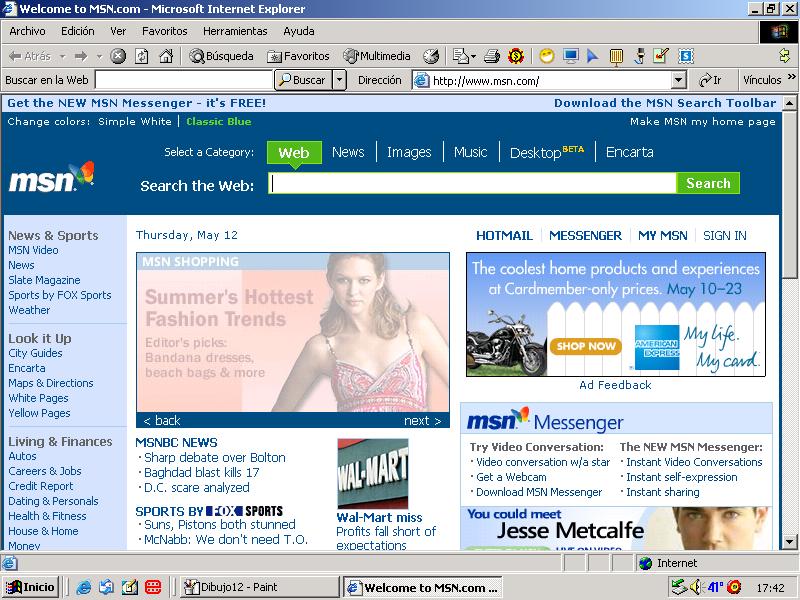Click the Search the Web text box

[x=472, y=183]
